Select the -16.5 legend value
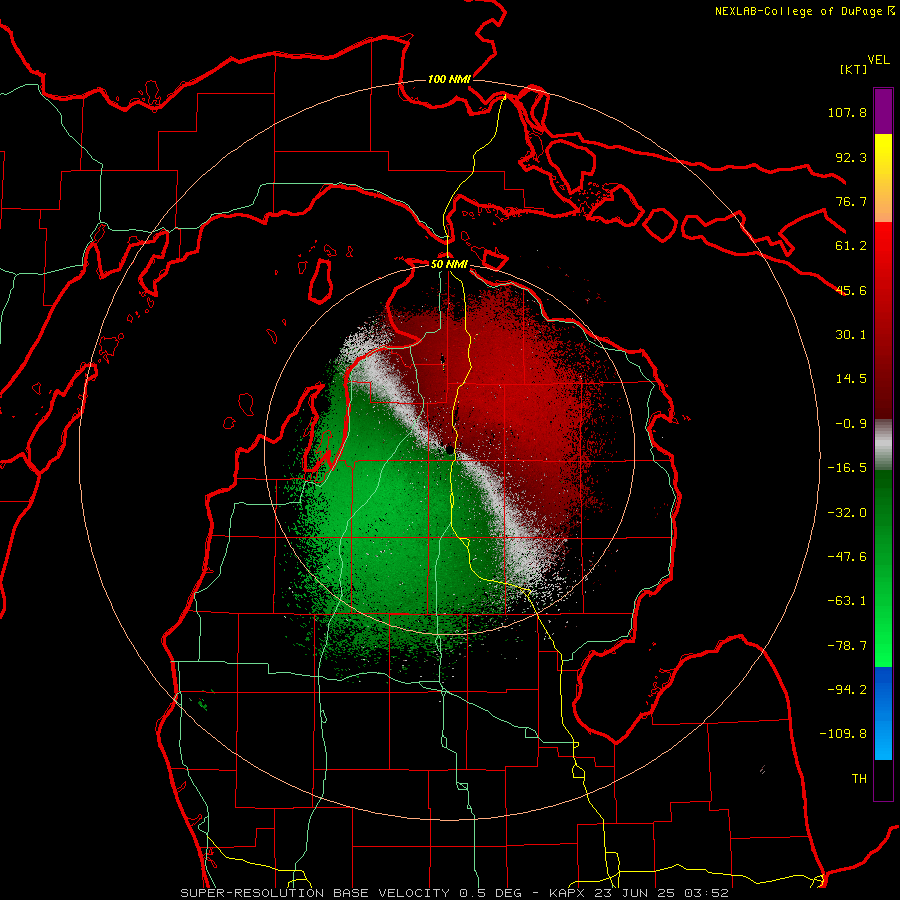The image size is (900, 900). coord(847,468)
